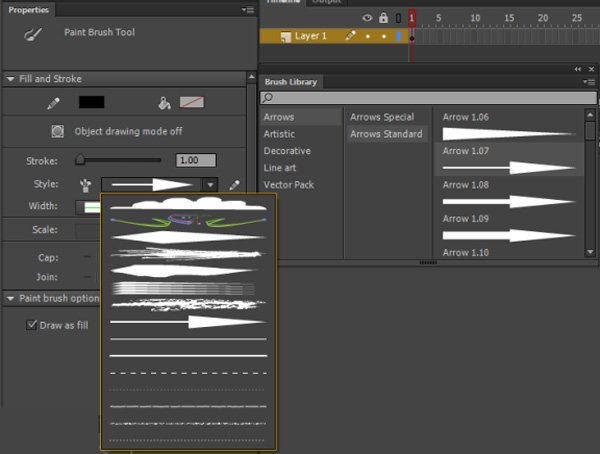Click the frame 1 keyframe in Layer 1

coord(412,37)
